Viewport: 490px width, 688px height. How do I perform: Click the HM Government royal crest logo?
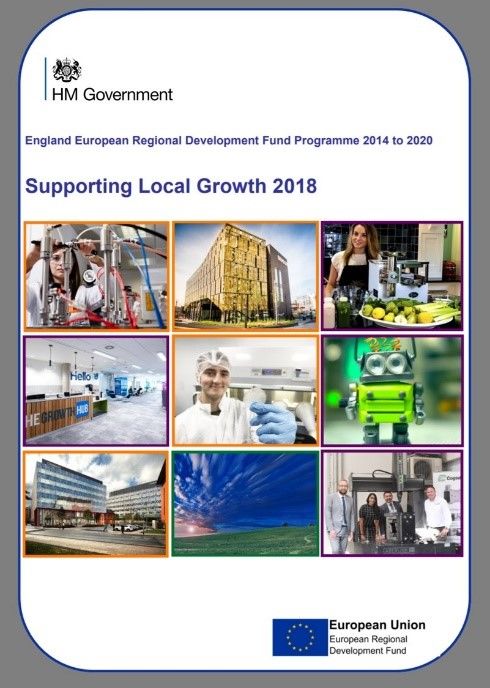67,70
